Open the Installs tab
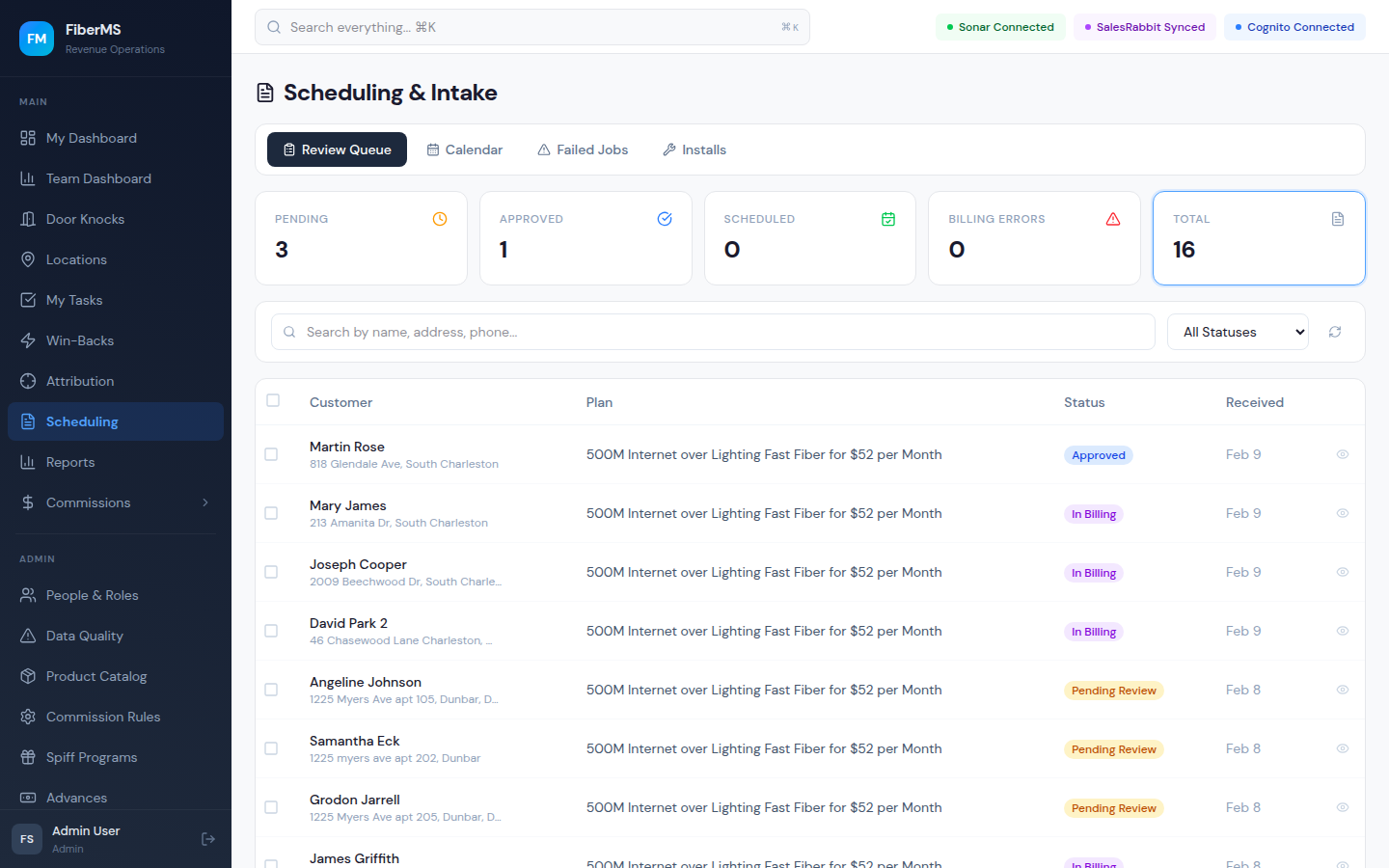 point(694,149)
